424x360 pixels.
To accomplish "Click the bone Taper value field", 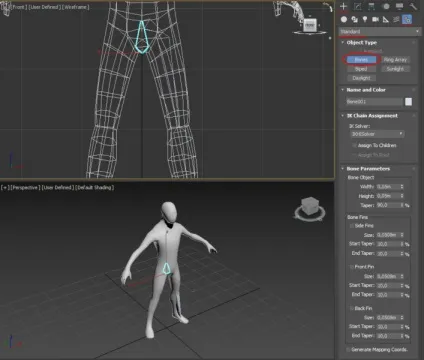I will coord(388,205).
